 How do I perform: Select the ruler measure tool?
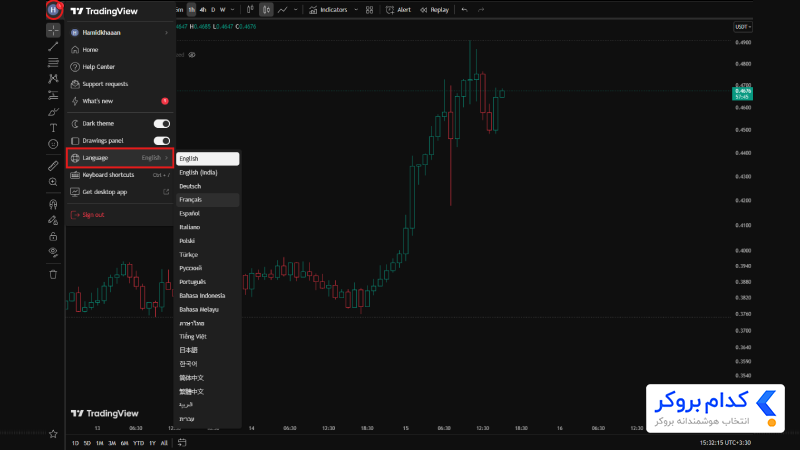(x=53, y=166)
